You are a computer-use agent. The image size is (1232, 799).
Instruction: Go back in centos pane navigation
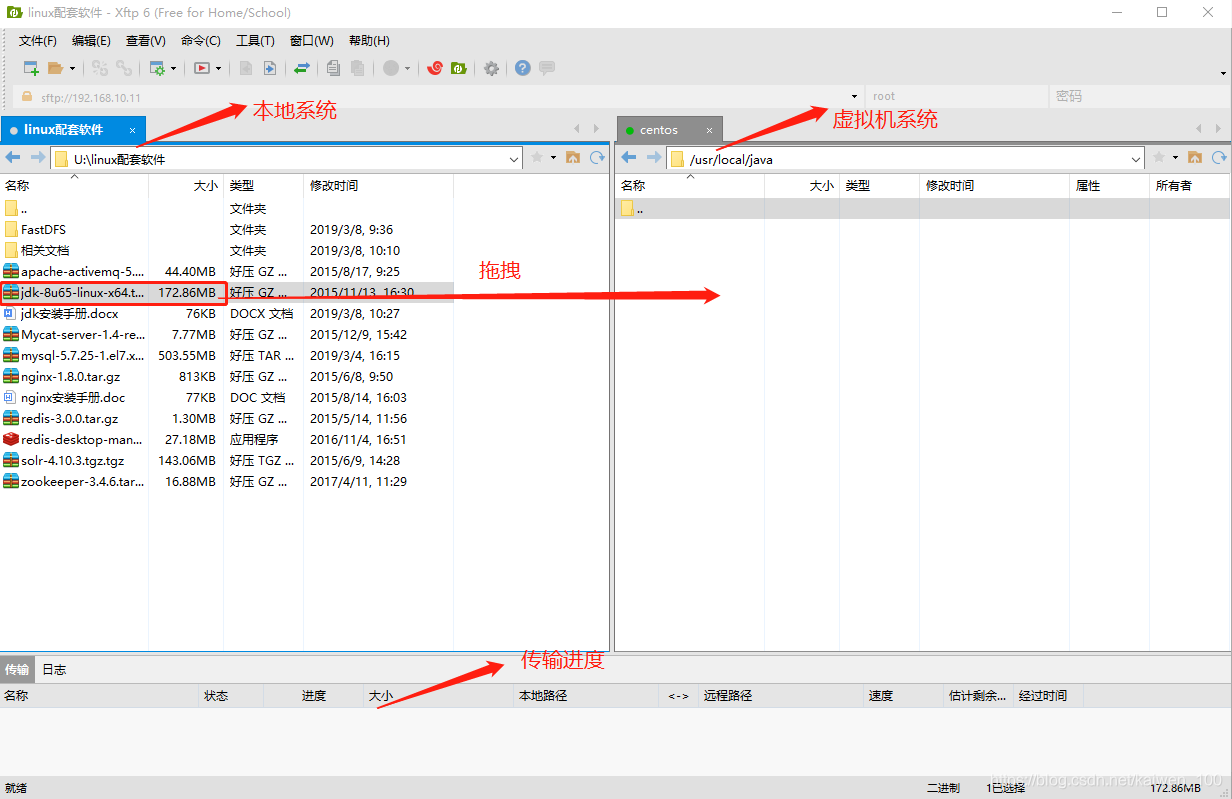point(629,158)
